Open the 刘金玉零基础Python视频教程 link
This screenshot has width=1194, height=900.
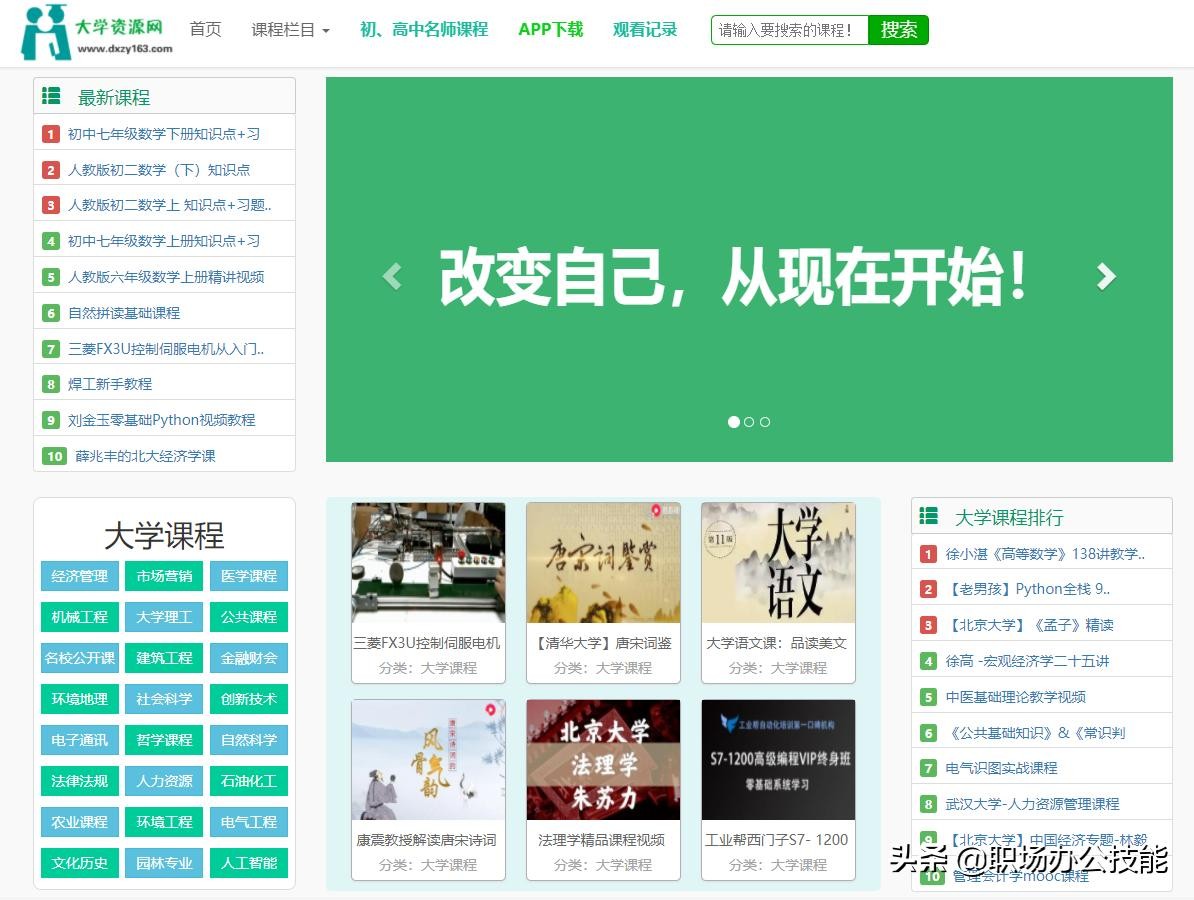162,420
